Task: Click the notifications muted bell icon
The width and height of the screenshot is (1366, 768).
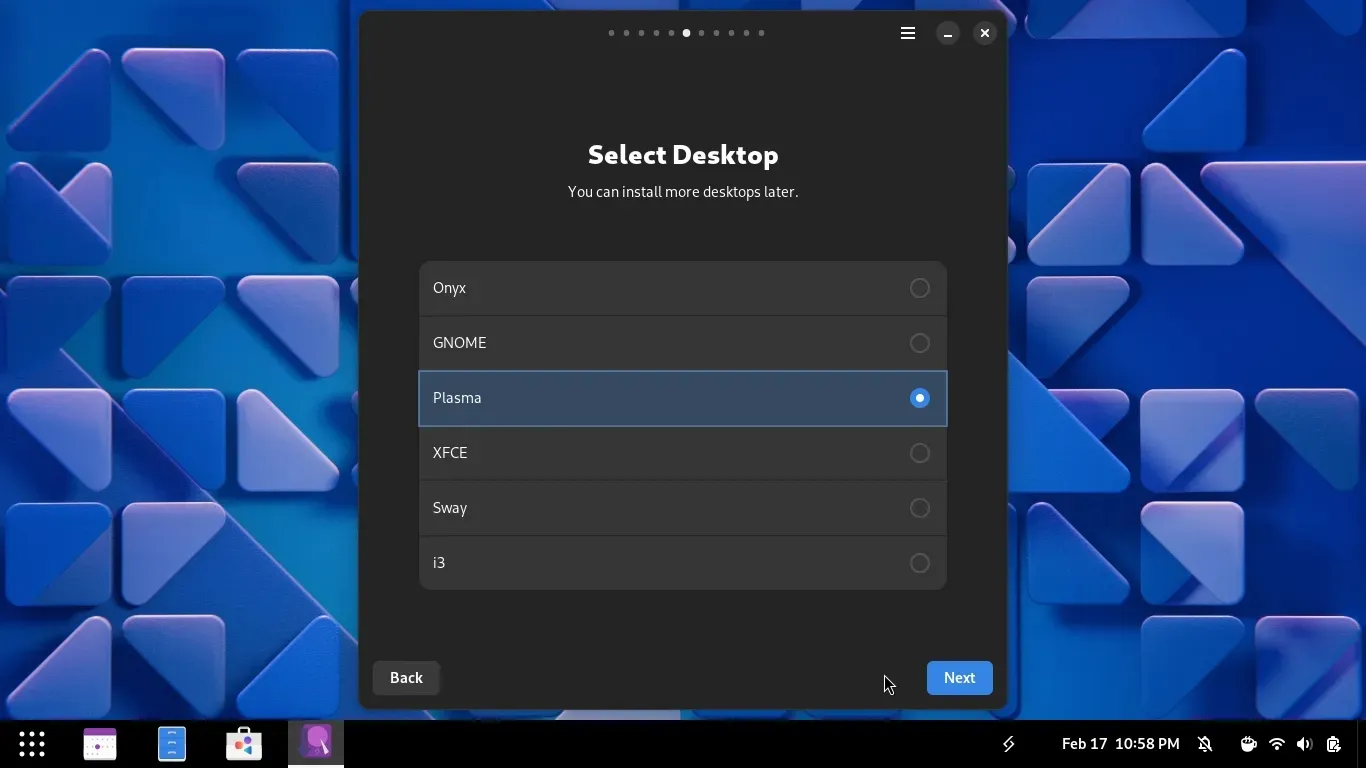Action: point(1205,744)
